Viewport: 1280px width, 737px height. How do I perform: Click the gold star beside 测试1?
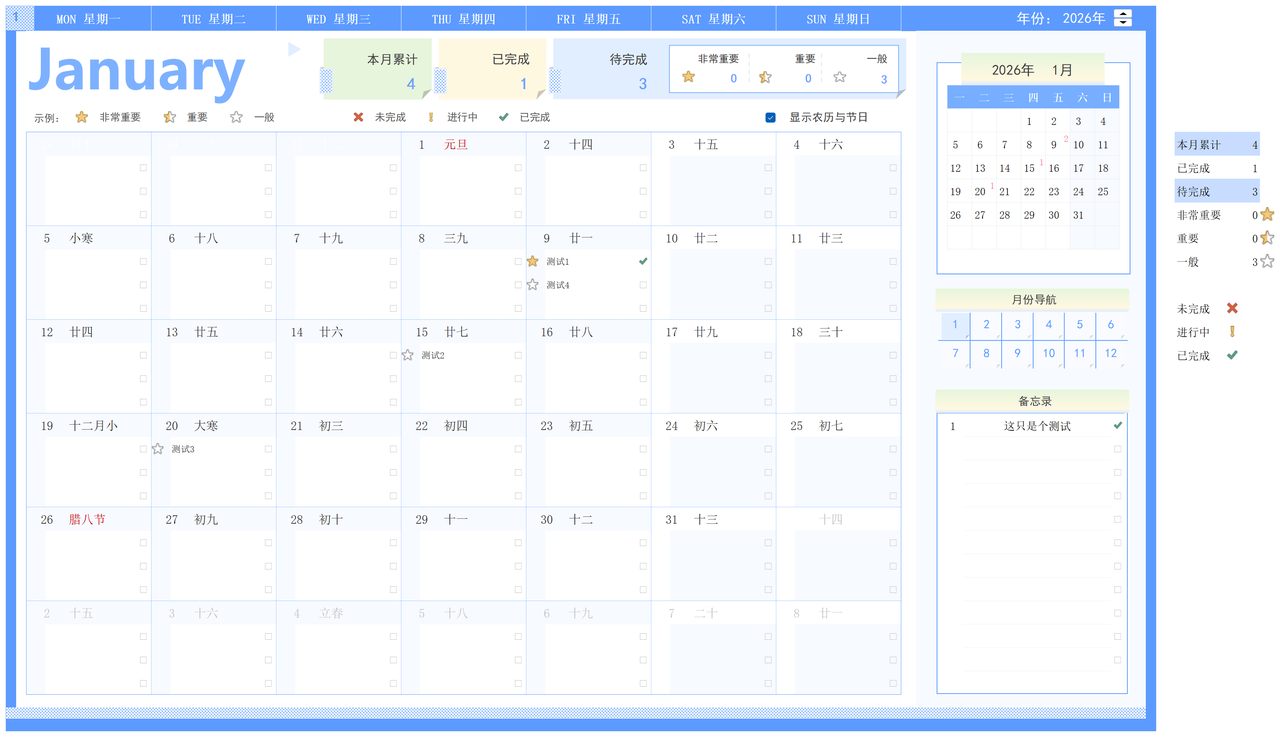coord(532,262)
